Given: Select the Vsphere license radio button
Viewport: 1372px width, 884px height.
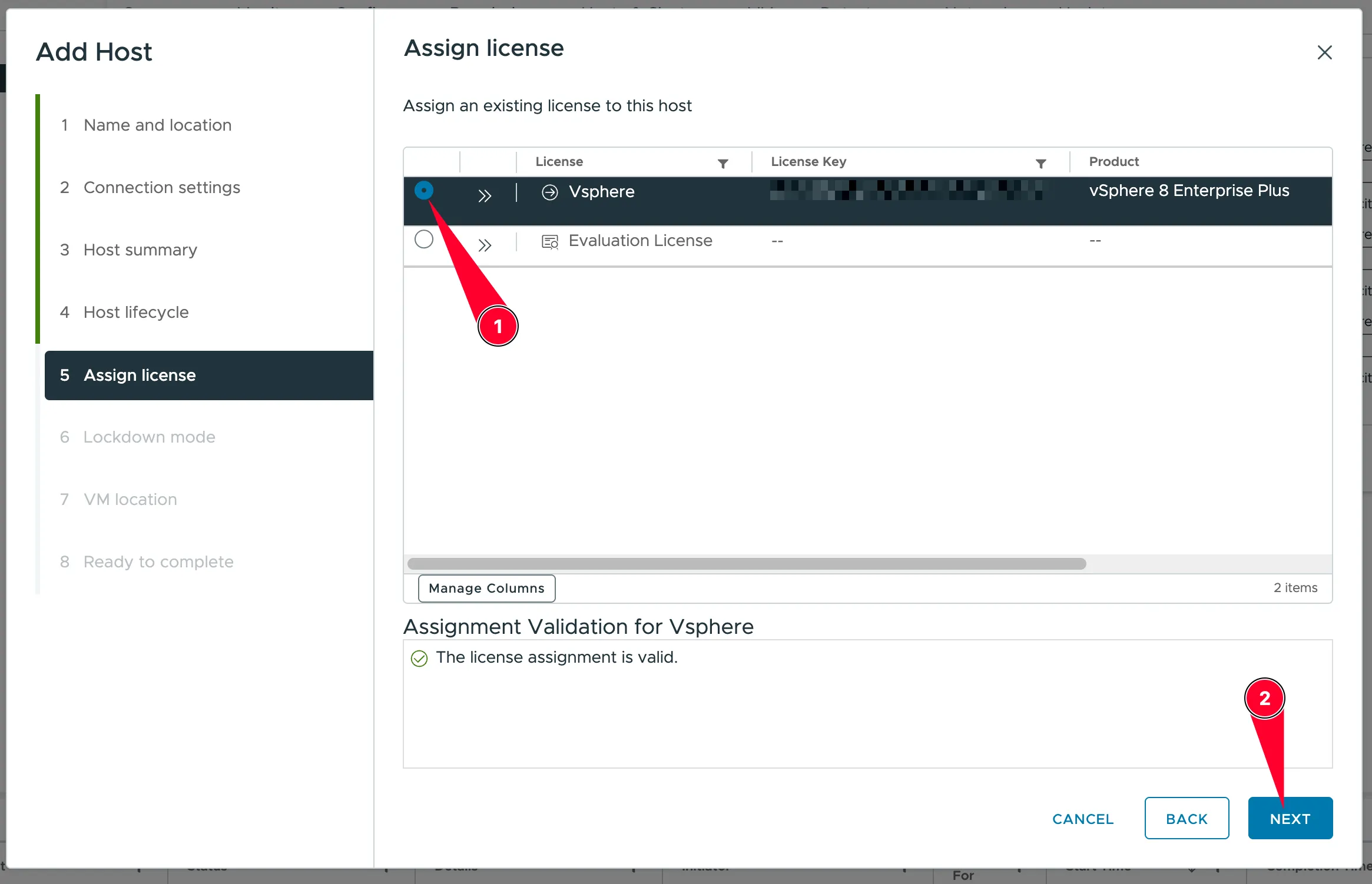Looking at the screenshot, I should [x=424, y=191].
